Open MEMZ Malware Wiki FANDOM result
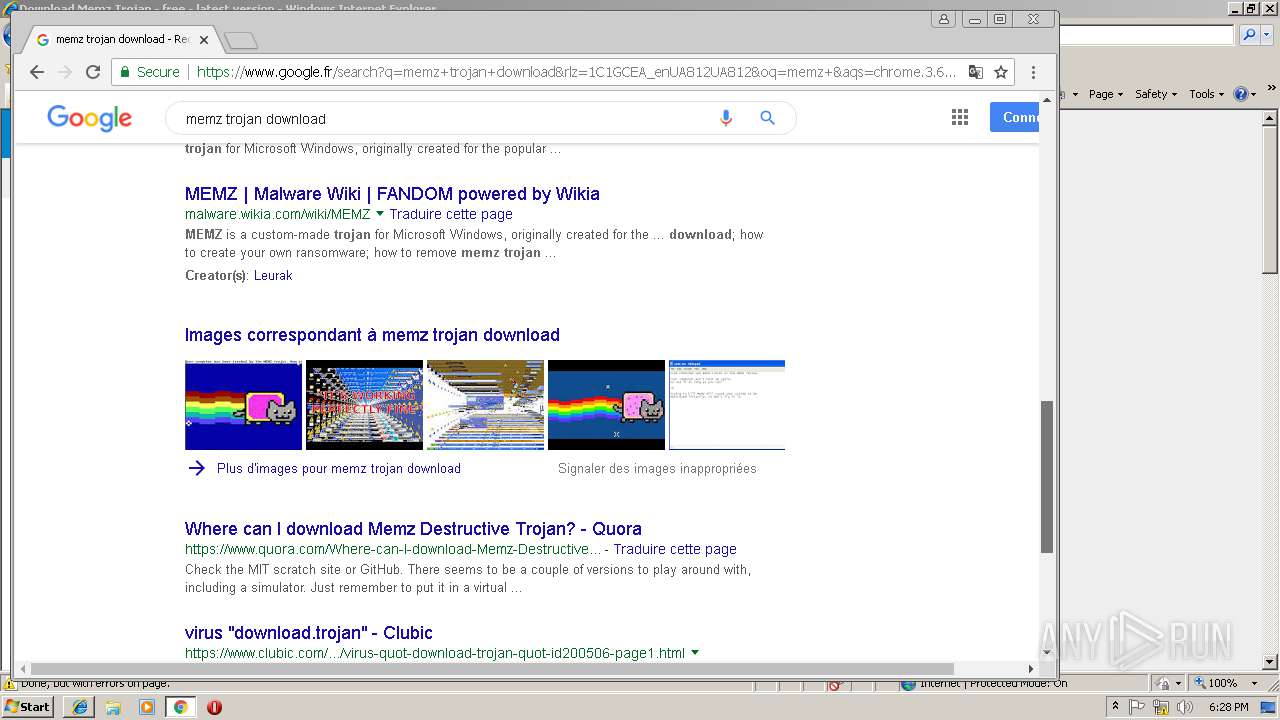 [x=392, y=194]
